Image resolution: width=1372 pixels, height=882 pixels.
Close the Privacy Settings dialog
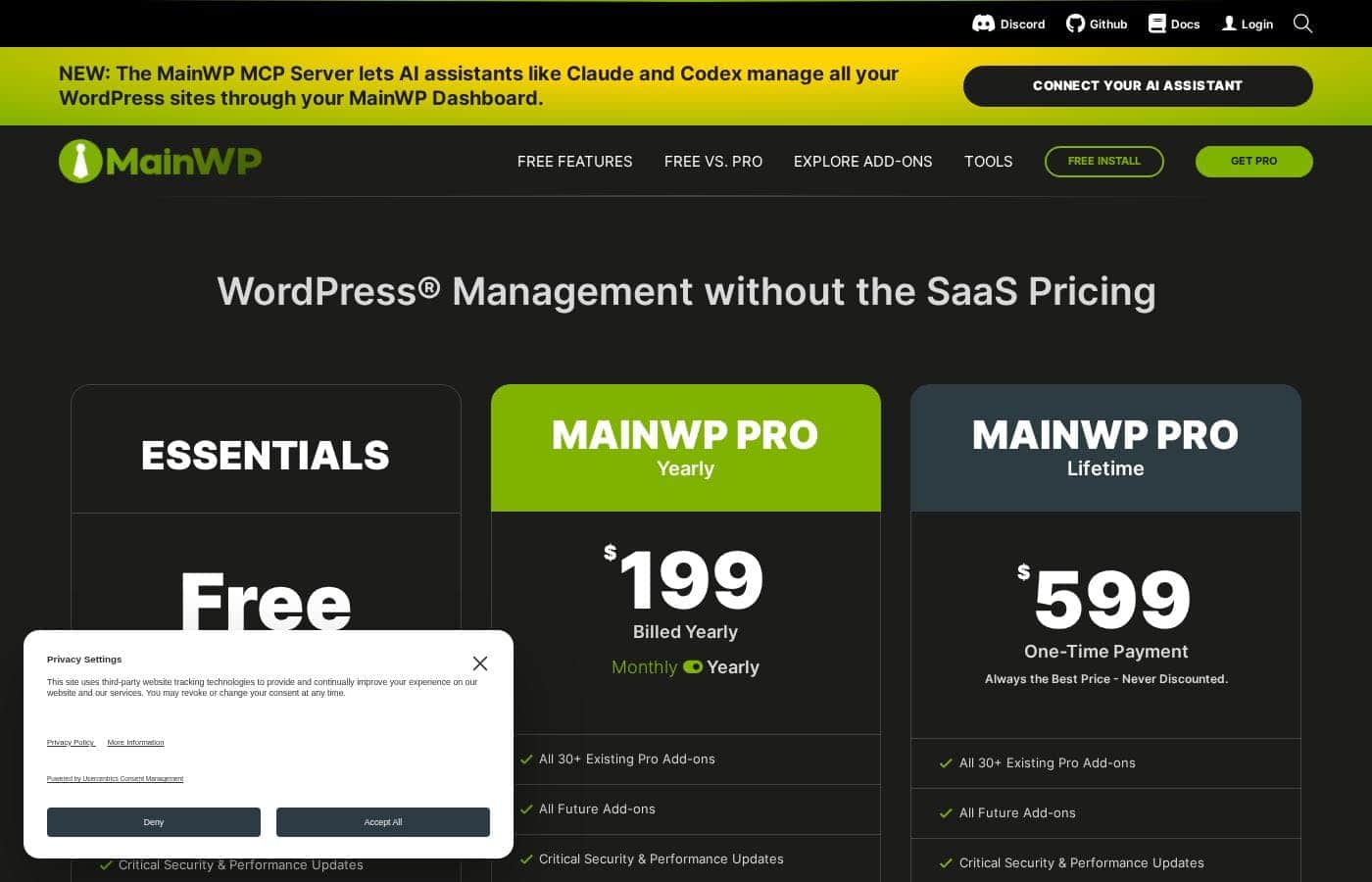pyautogui.click(x=480, y=663)
